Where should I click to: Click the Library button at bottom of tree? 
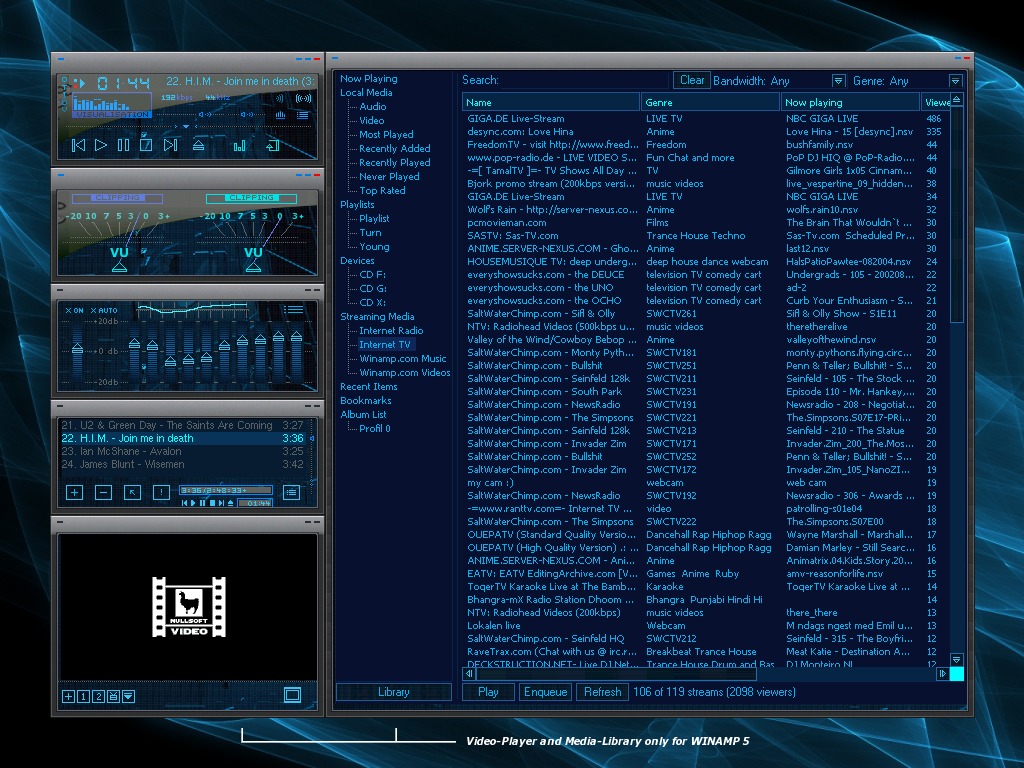394,692
